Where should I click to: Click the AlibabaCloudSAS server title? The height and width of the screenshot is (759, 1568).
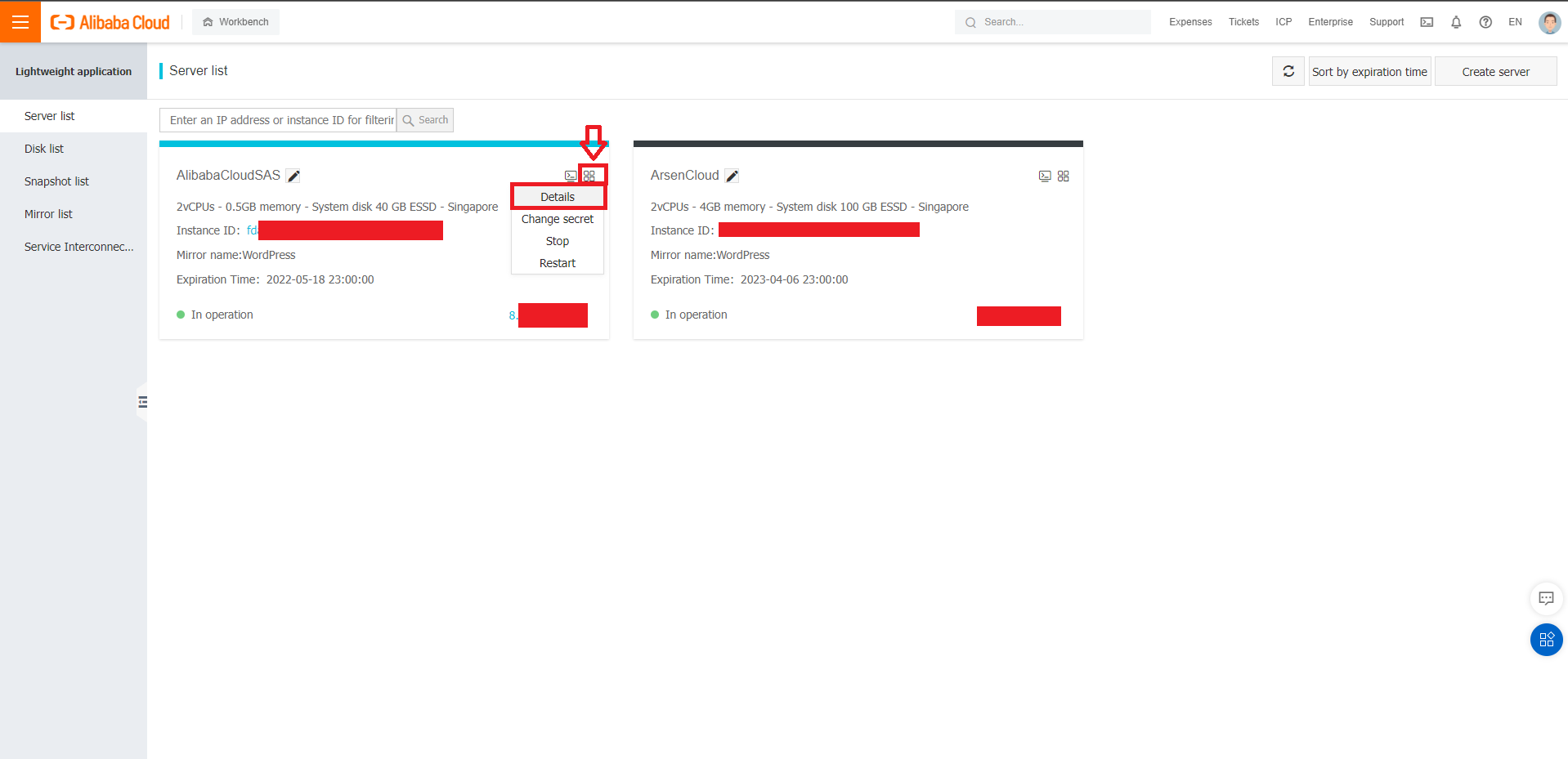click(228, 176)
